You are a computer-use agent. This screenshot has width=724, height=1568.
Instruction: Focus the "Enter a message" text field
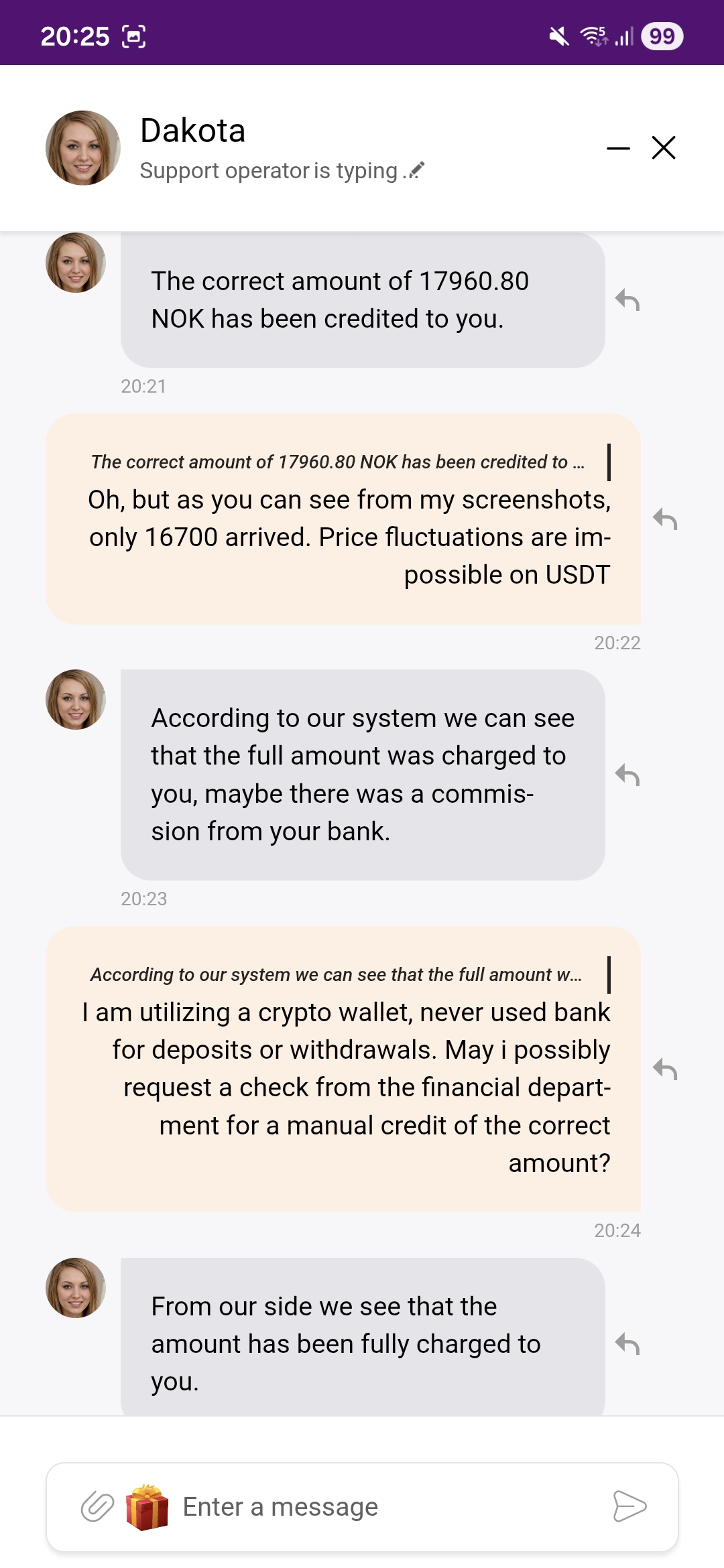pos(389,1507)
